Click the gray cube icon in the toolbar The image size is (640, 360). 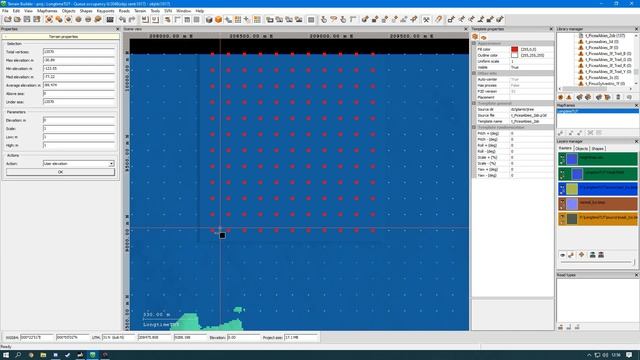click(209, 20)
